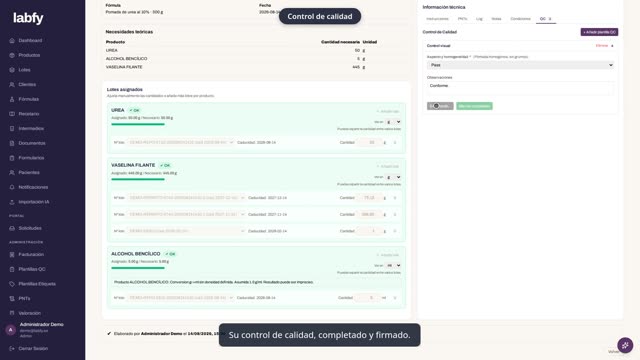Viewport: 640px width, 360px height.
Task: Open the Facturación sidebar icon
Action: [12, 254]
